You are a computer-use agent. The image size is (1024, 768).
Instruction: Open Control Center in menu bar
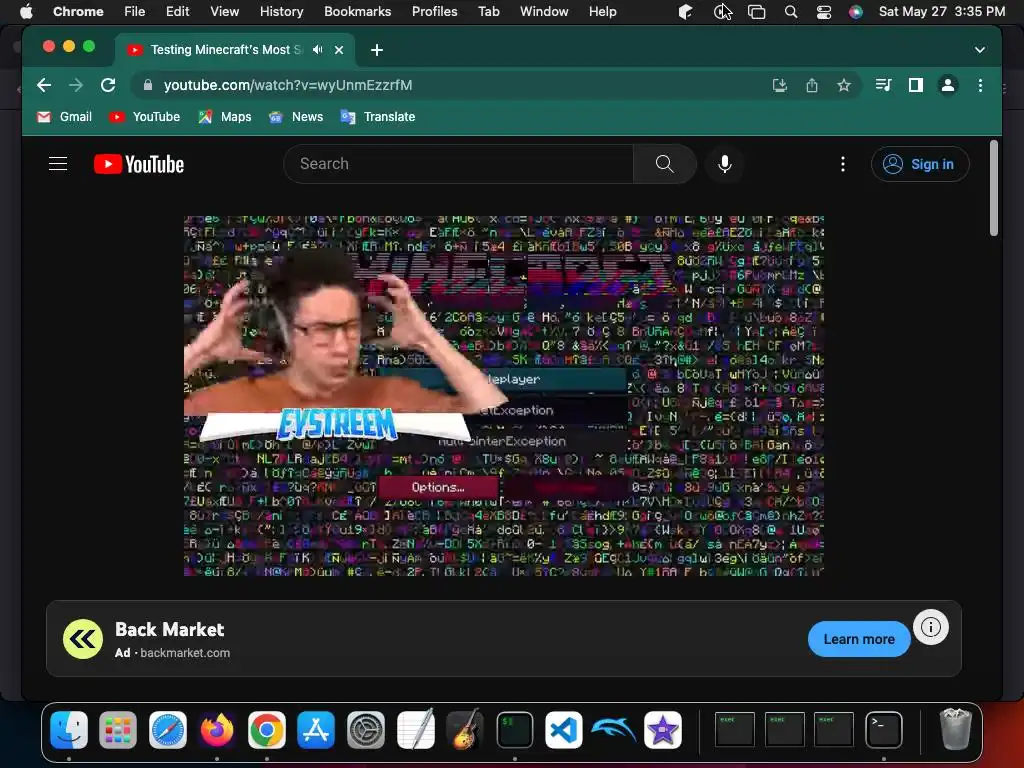click(x=824, y=12)
